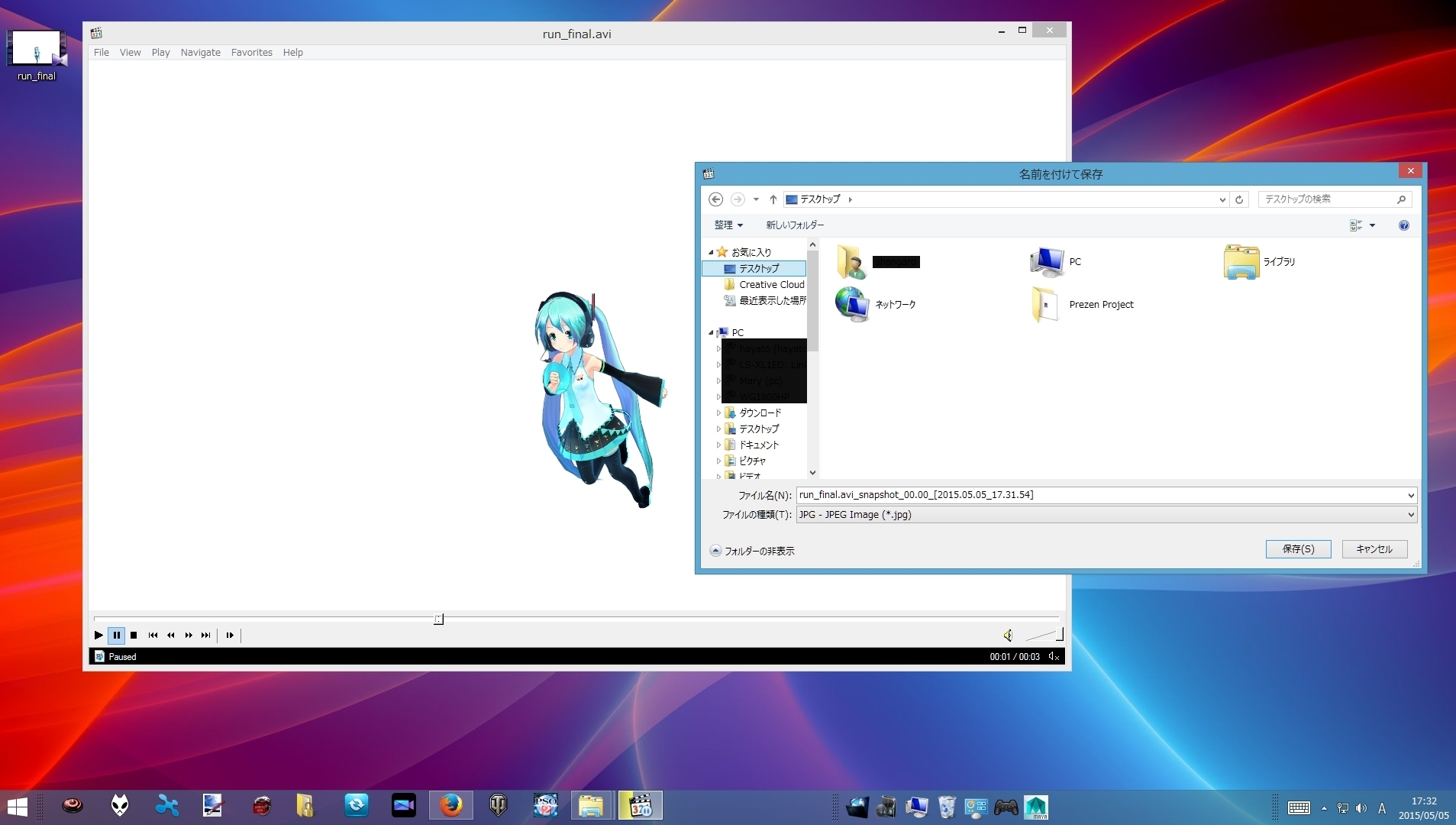Collapse the PC tree node
Screen dimensions: 1456x825
point(711,332)
